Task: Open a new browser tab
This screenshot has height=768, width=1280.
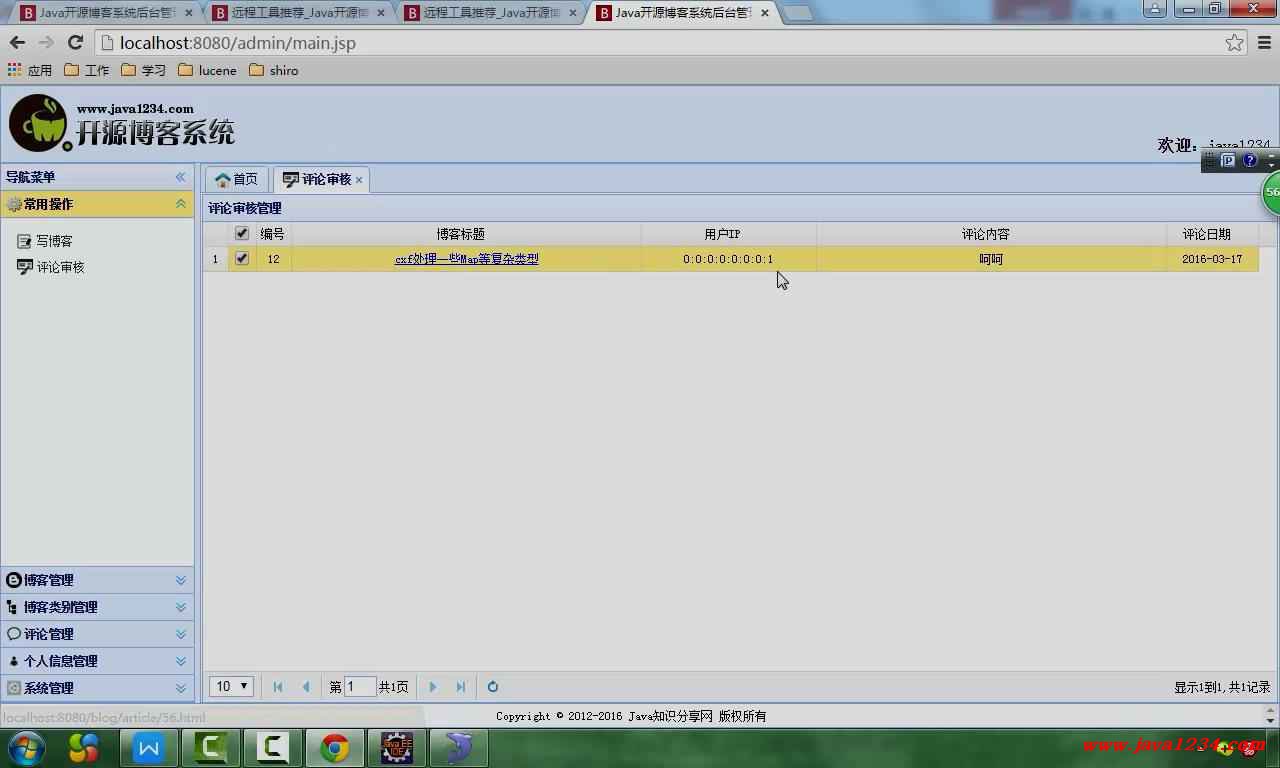Action: (797, 13)
